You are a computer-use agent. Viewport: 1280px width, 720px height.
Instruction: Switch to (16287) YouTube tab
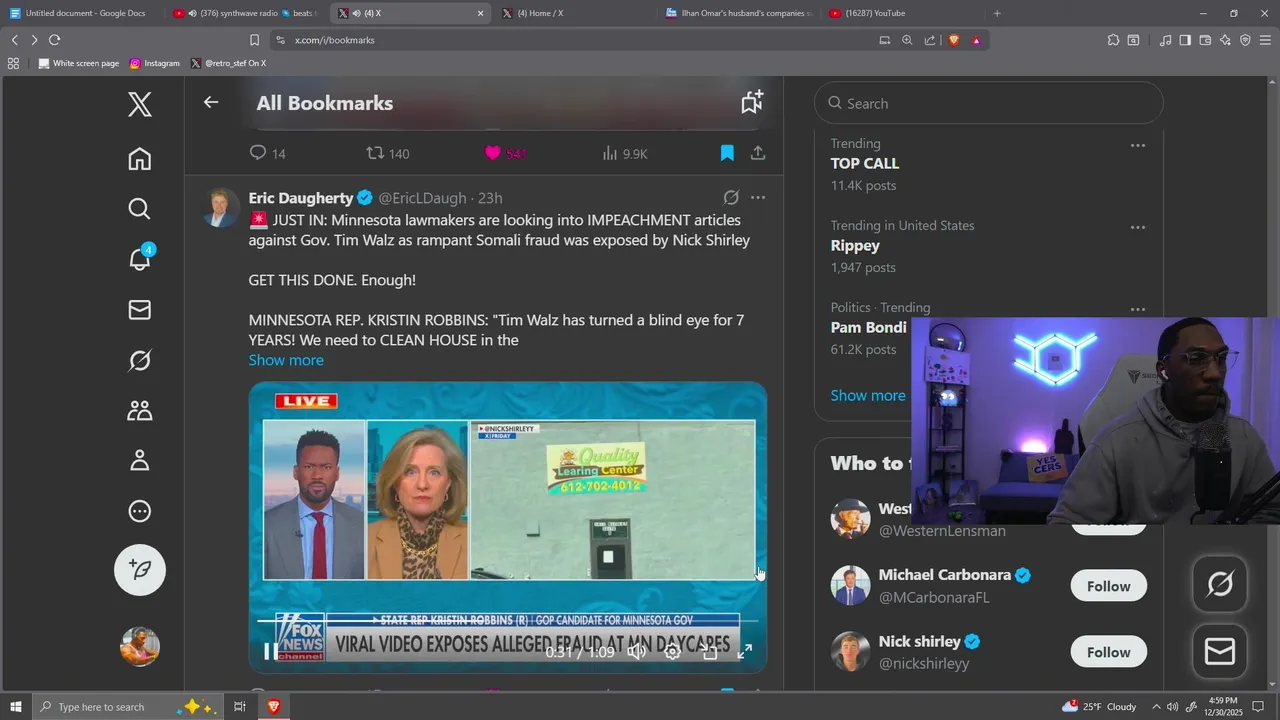903,13
